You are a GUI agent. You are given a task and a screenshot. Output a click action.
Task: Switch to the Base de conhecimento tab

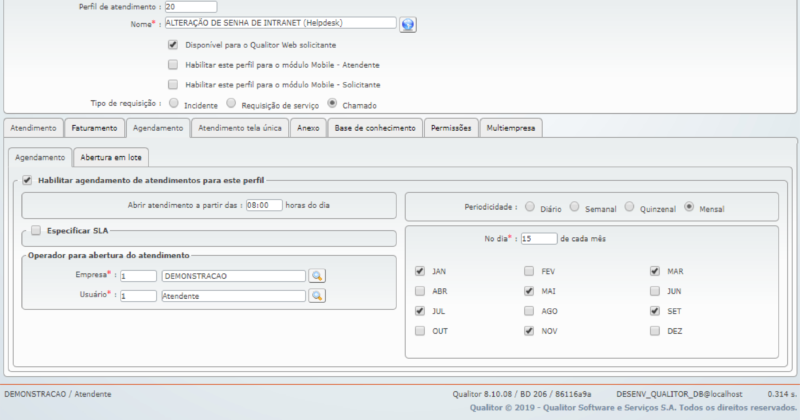pyautogui.click(x=375, y=128)
